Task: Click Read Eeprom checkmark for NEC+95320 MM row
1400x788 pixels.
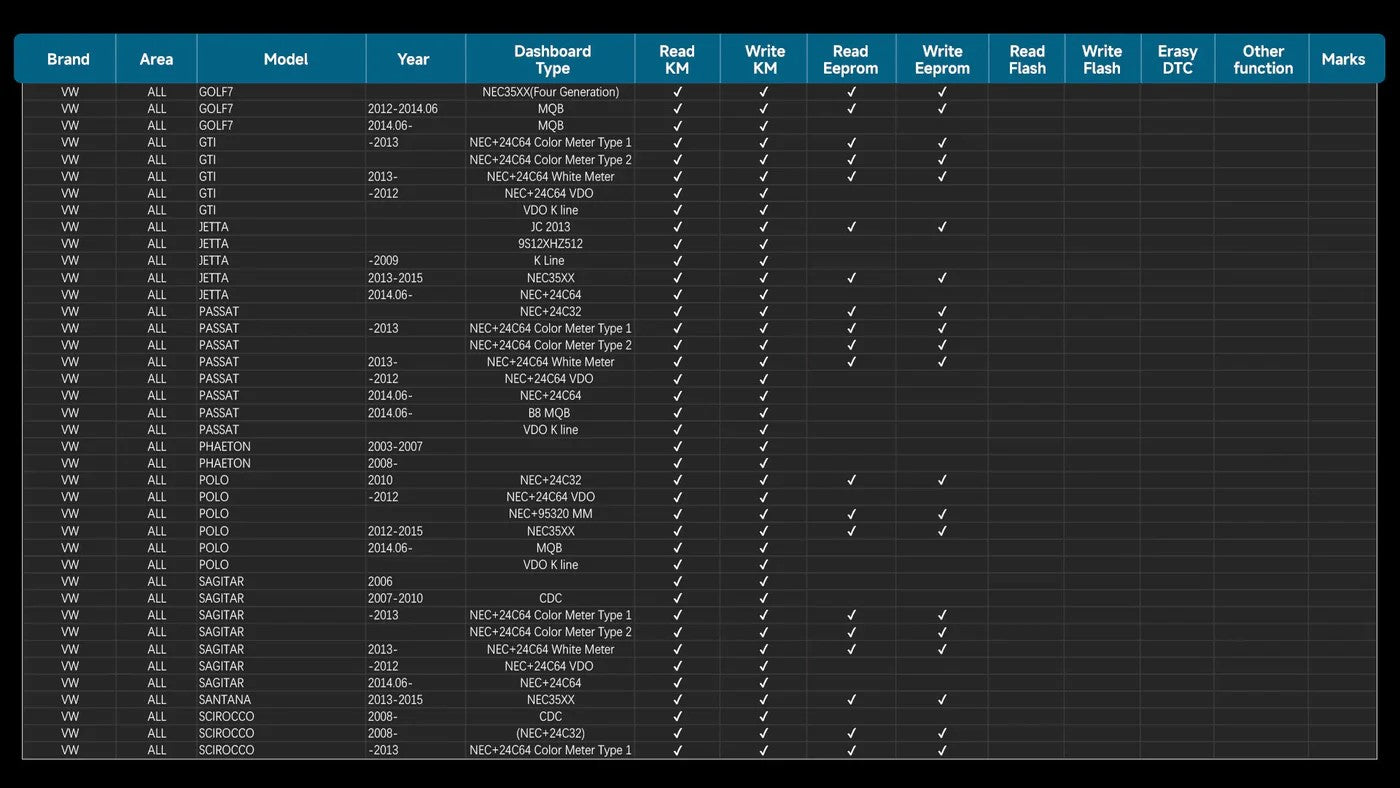Action: tap(851, 514)
